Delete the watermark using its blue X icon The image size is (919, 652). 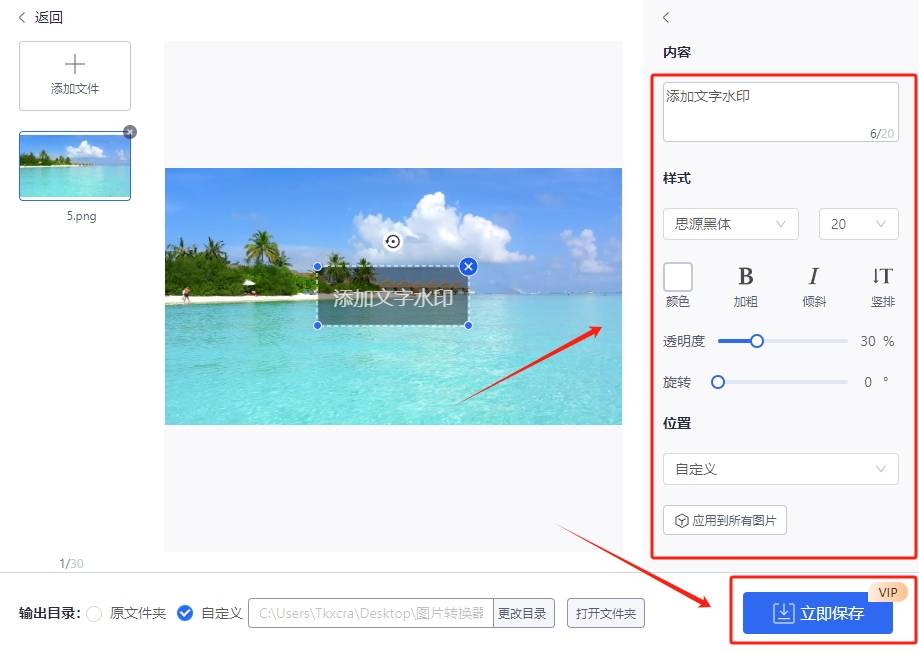click(x=468, y=266)
